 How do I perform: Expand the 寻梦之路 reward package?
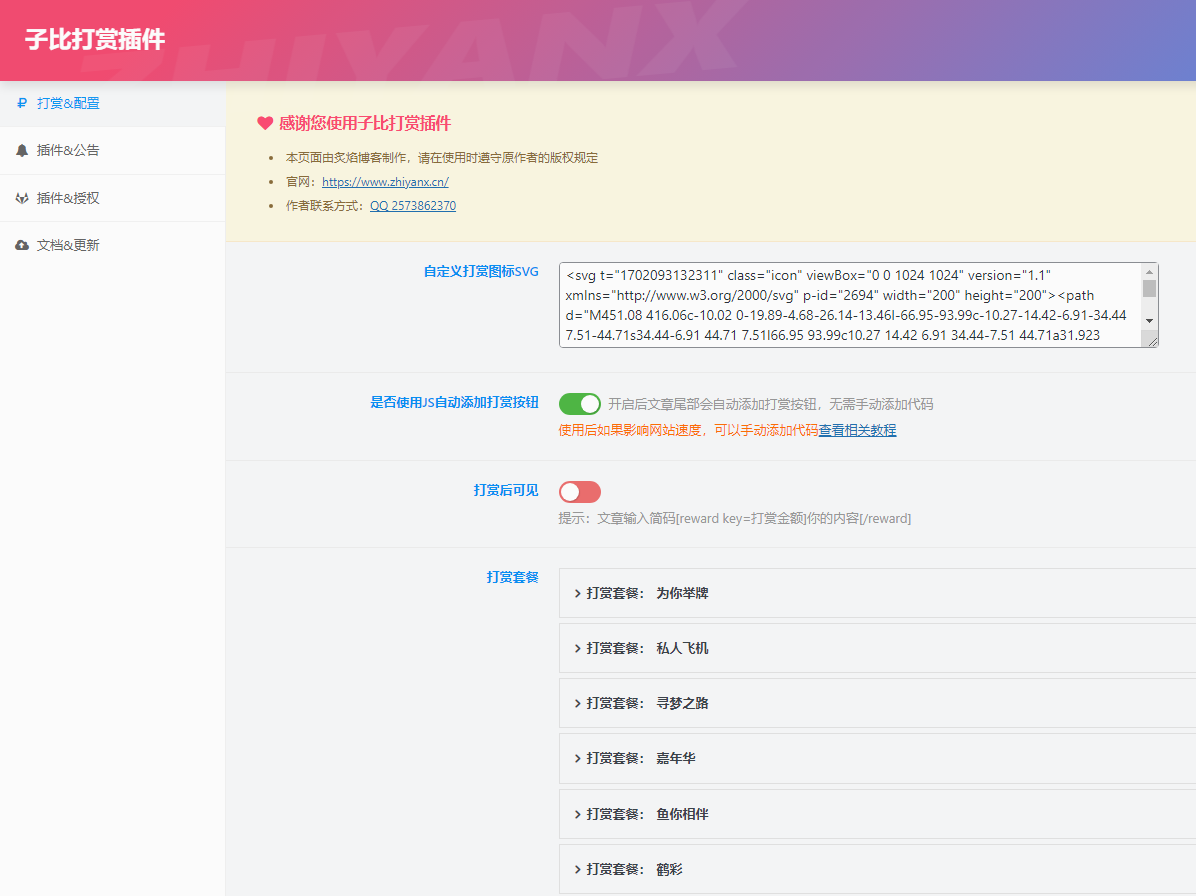[x=640, y=702]
